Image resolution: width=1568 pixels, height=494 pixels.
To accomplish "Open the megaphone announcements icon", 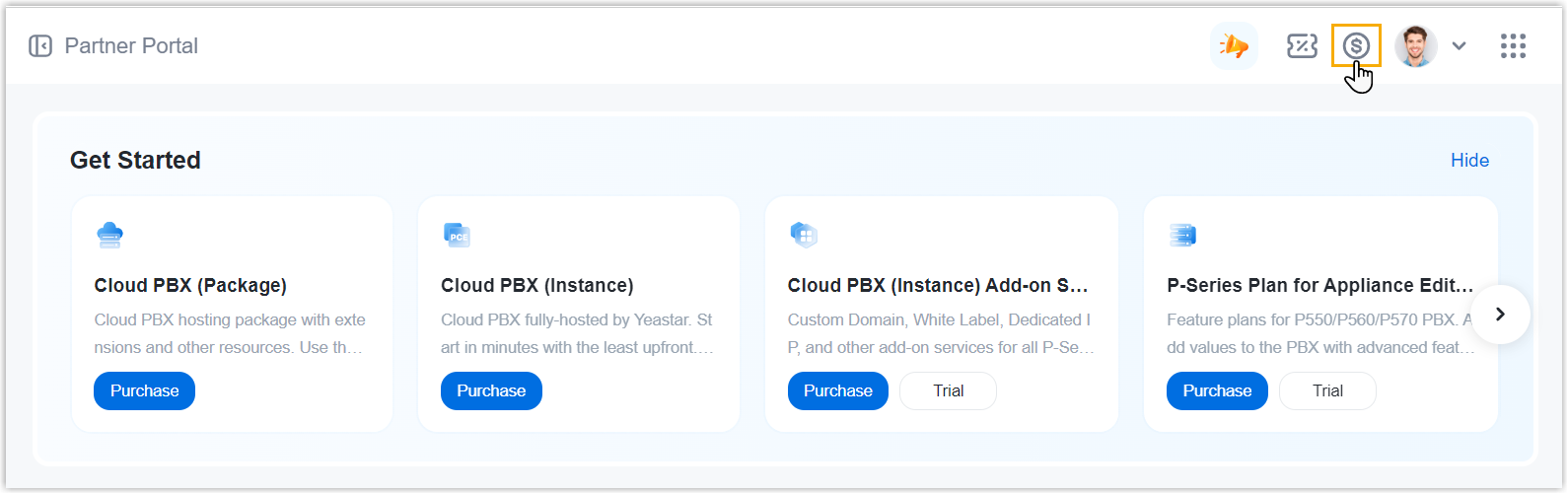I will coord(1234,46).
